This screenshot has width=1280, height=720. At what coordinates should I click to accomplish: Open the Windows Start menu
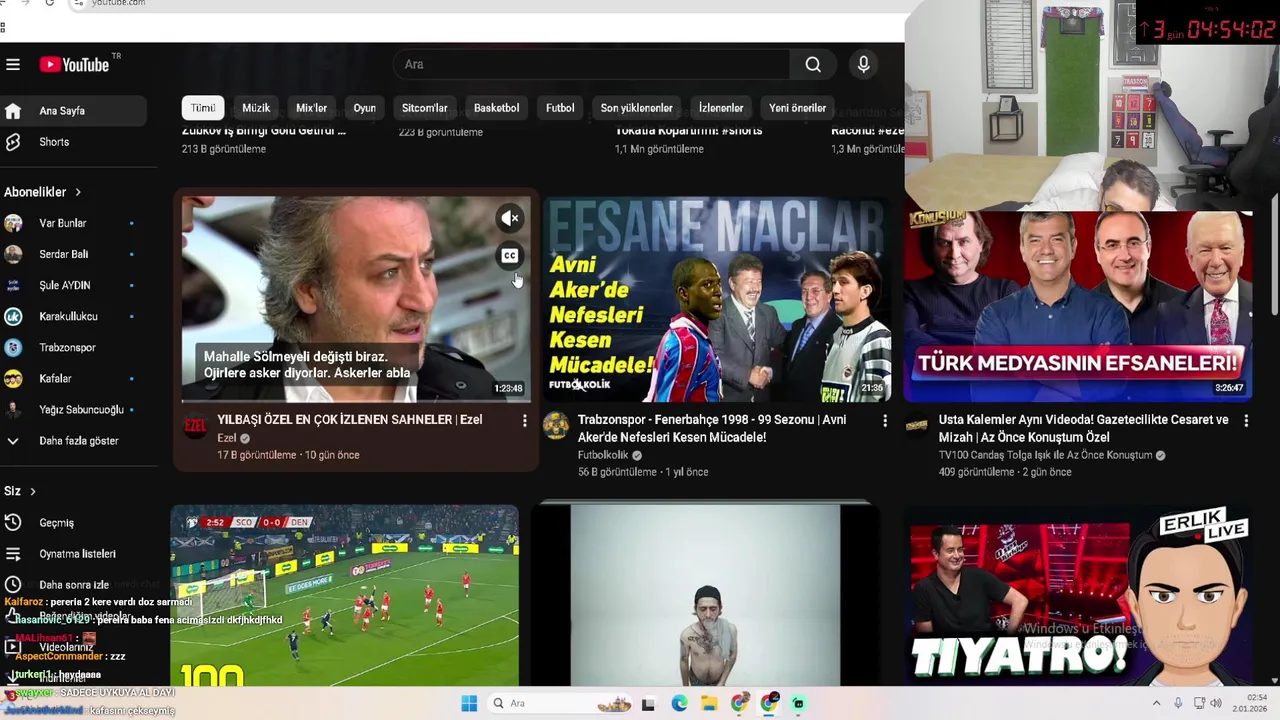pos(468,703)
